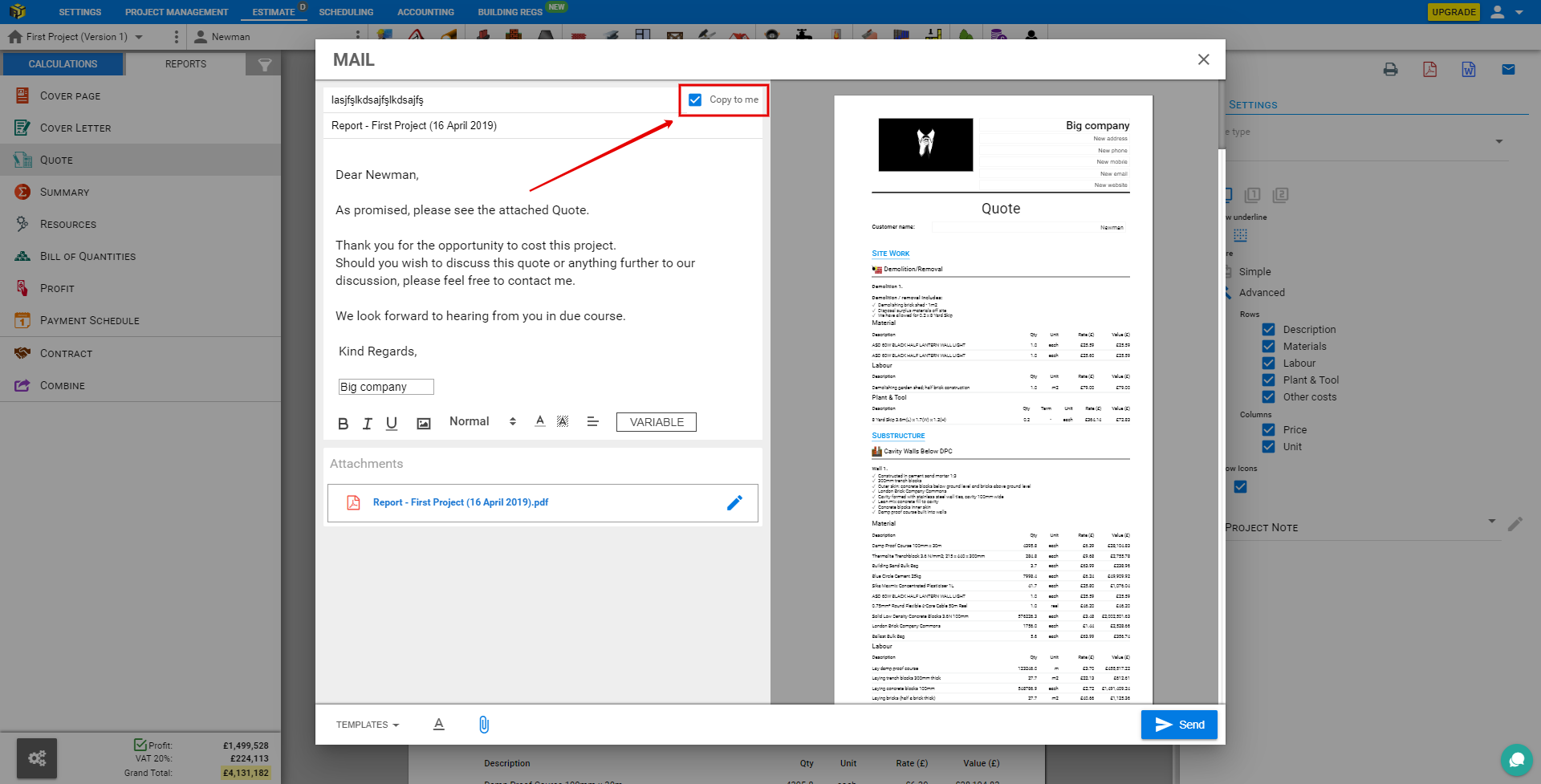Toggle the Labour rows checkbox

tap(1268, 364)
